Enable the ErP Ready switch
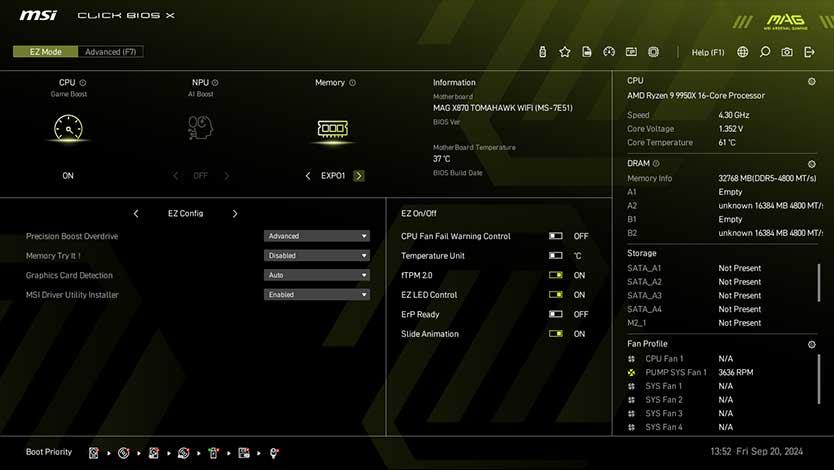The width and height of the screenshot is (834, 470). pos(555,315)
